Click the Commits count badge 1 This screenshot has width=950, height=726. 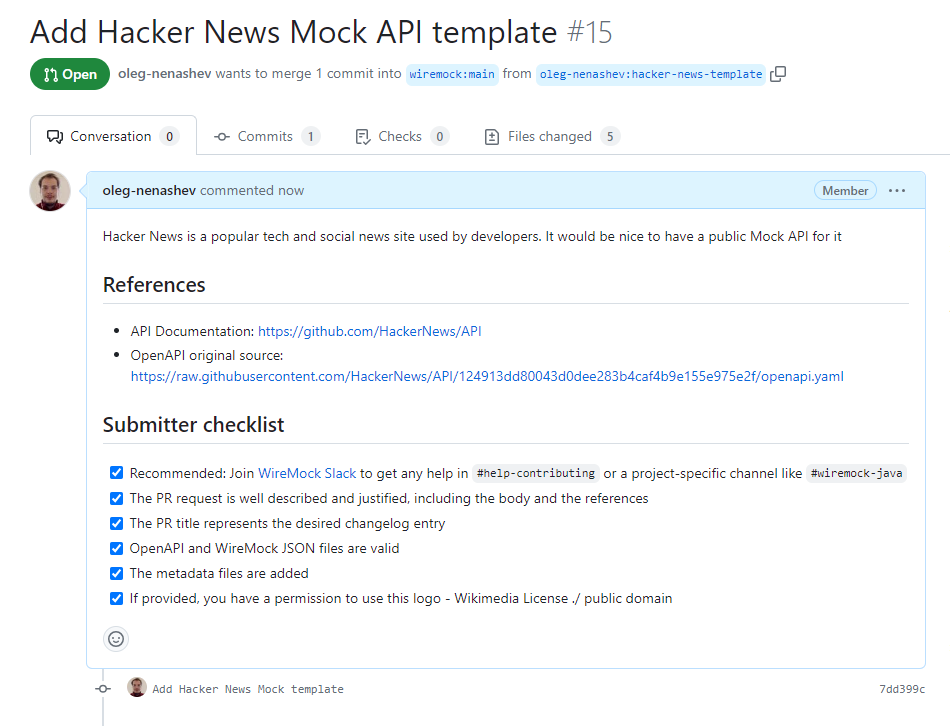pyautogui.click(x=311, y=136)
